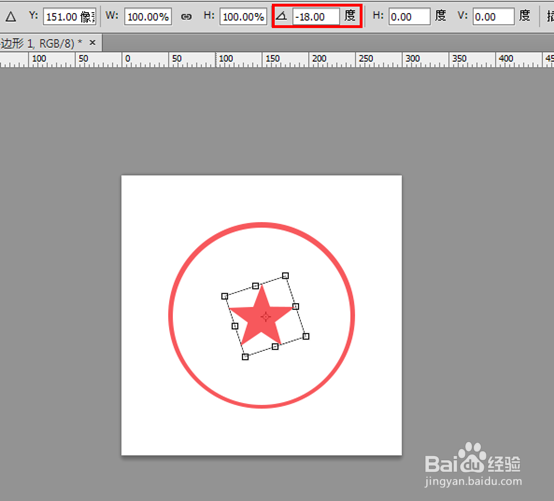
Task: Click the W: width label
Action: [112, 16]
